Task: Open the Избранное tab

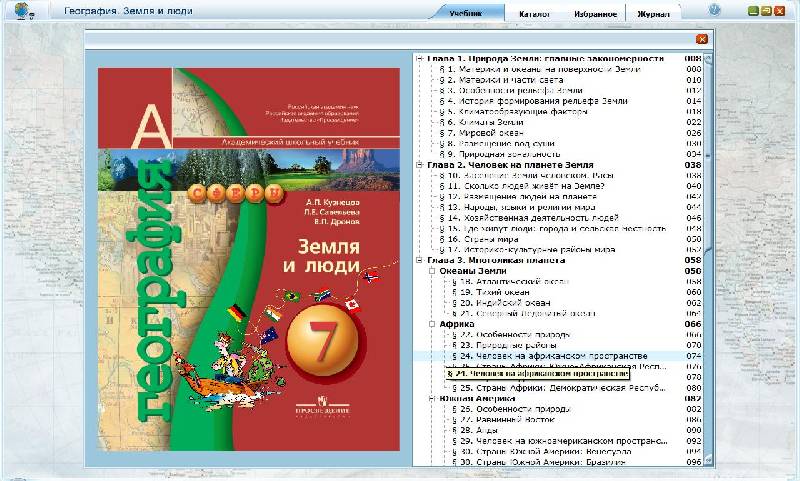Action: point(595,14)
